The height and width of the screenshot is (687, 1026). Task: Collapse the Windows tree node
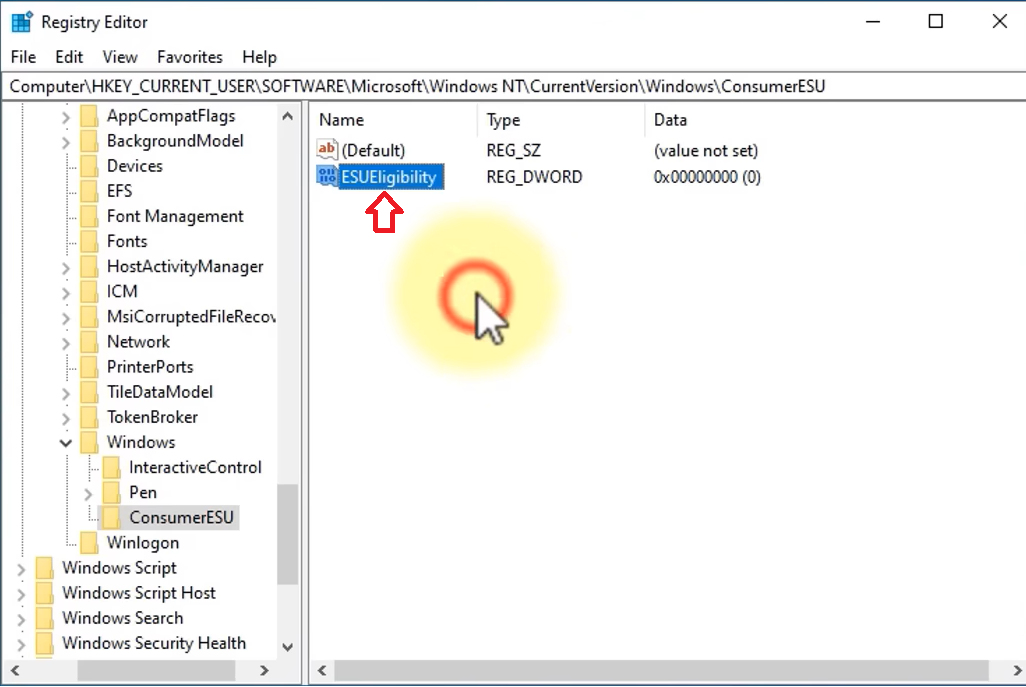pyautogui.click(x=66, y=442)
